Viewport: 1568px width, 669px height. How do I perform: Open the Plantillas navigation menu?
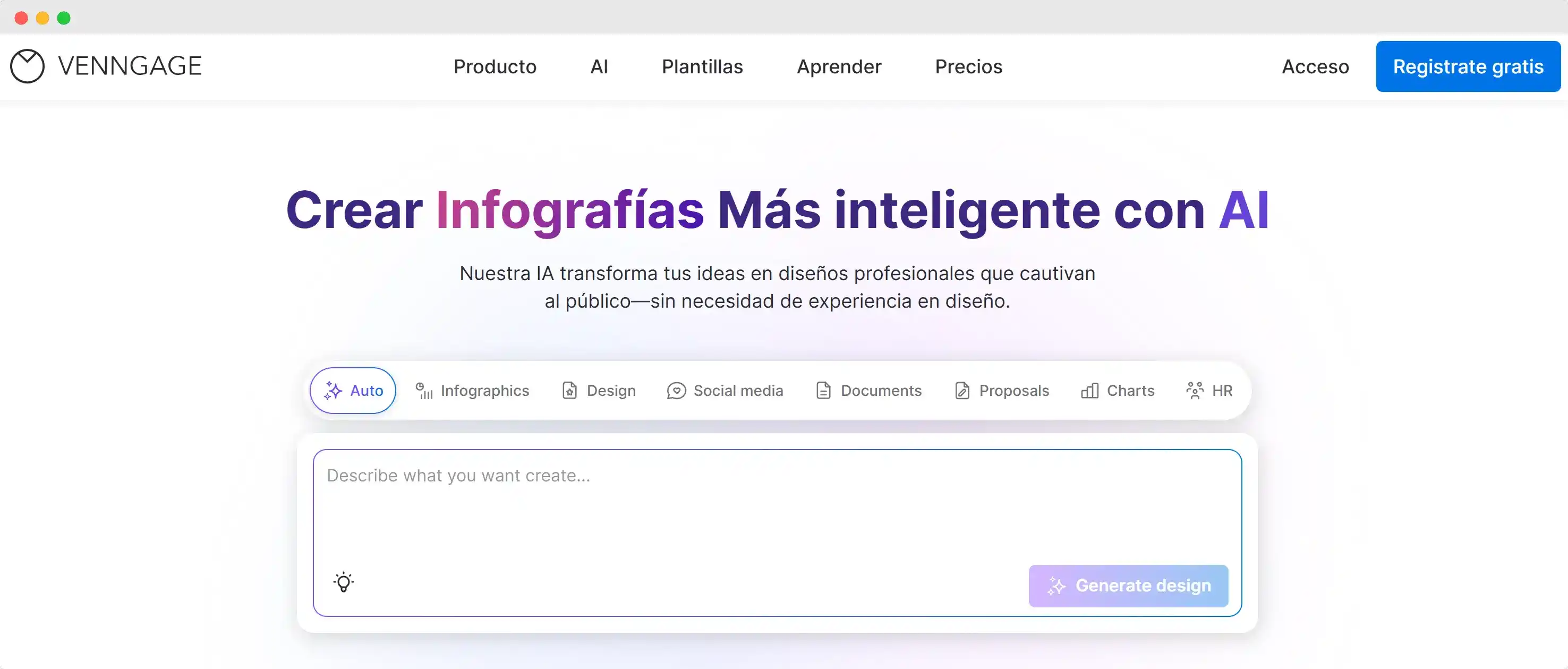click(x=702, y=66)
